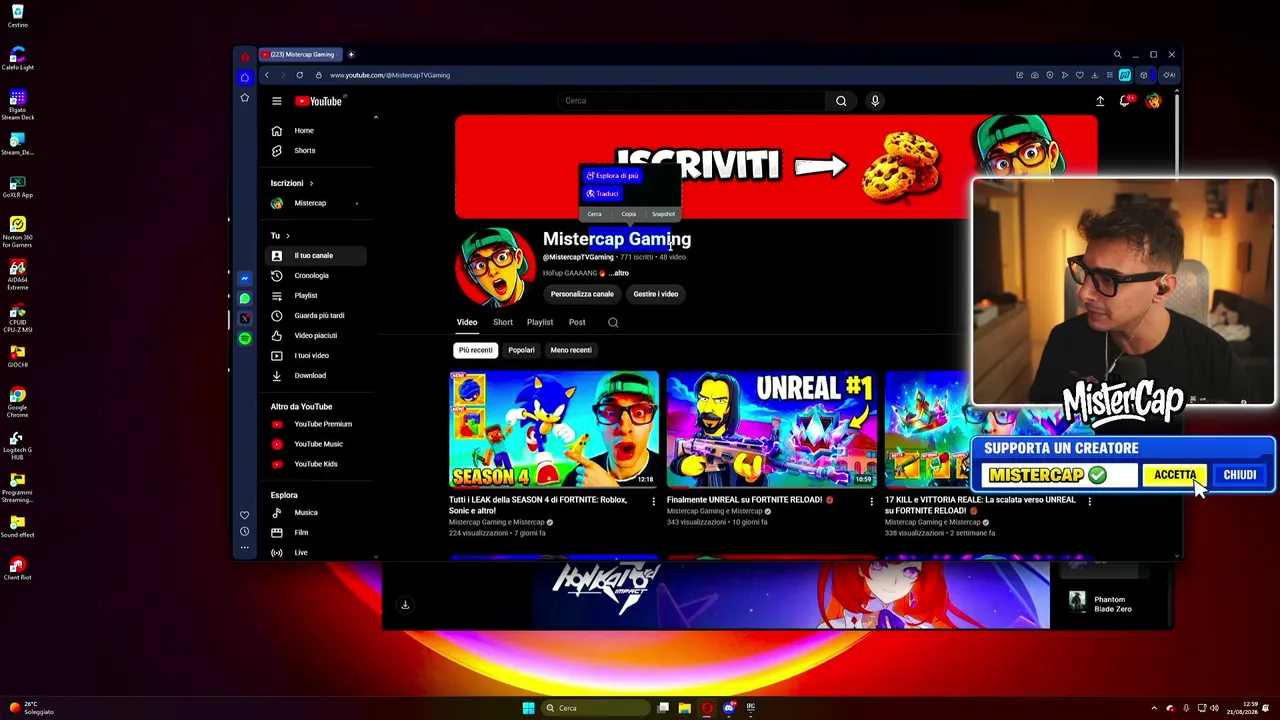Screen dimensions: 1280x720
Task: Search within channel magnifier icon
Action: point(613,322)
